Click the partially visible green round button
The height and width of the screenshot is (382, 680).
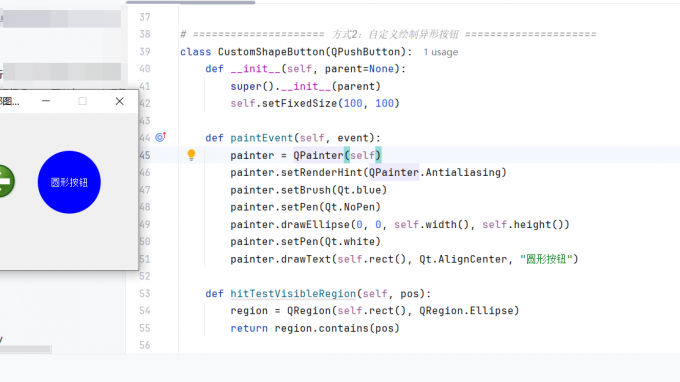[7, 181]
